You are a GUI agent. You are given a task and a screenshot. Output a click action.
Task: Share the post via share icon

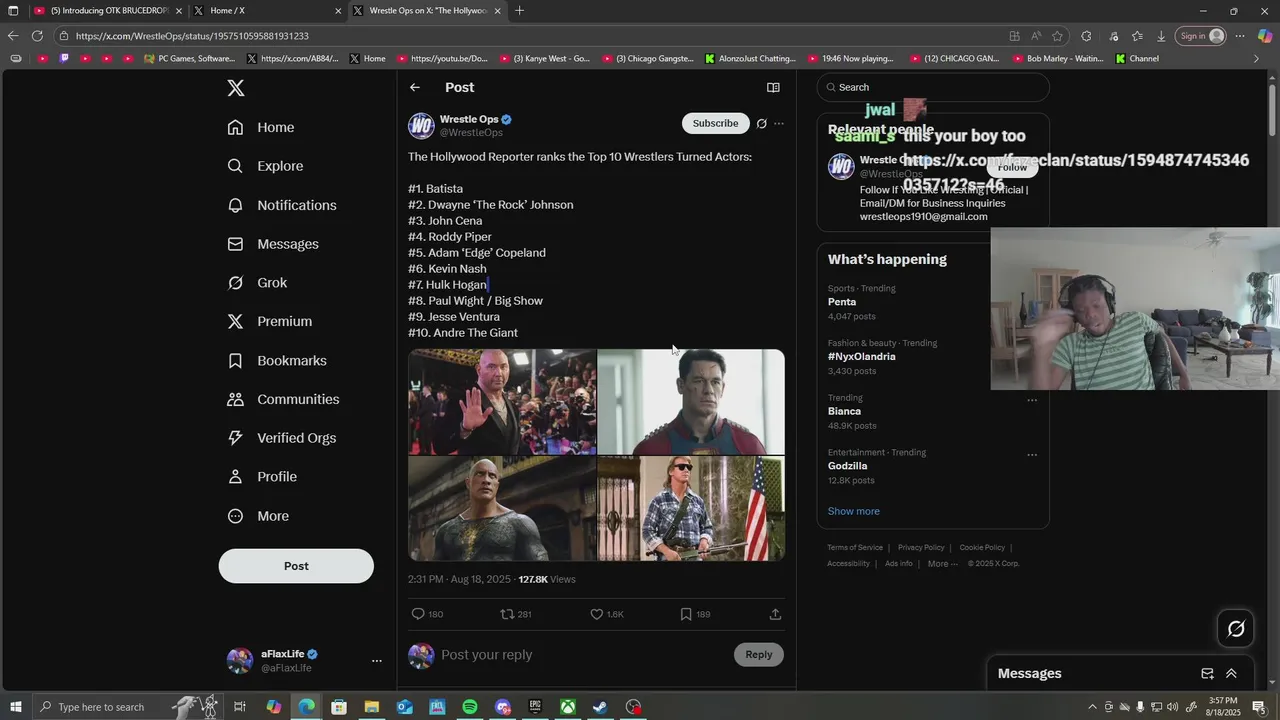click(775, 614)
